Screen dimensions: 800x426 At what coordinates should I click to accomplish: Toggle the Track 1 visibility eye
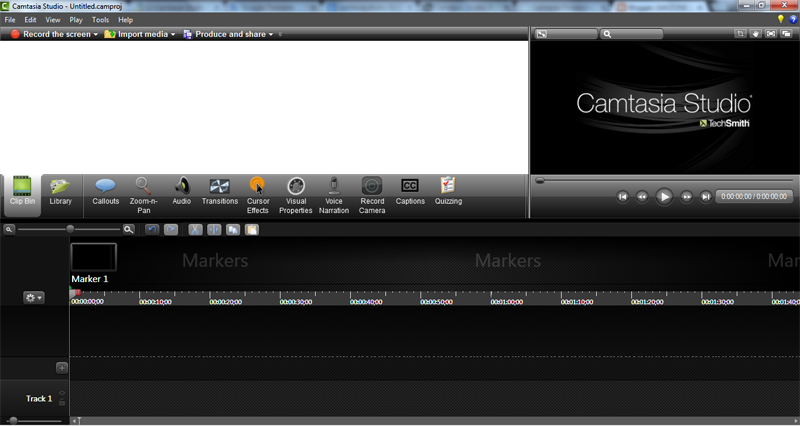(x=62, y=393)
